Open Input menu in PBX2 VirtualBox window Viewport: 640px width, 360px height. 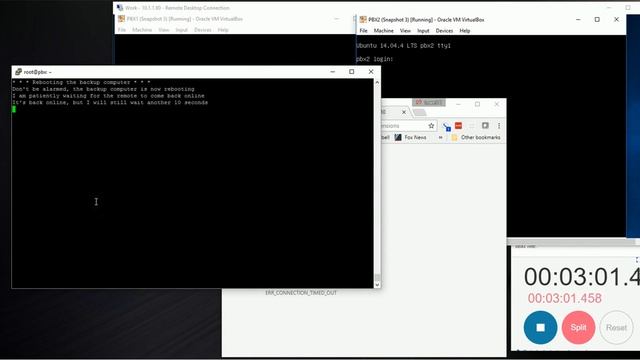click(x=423, y=31)
